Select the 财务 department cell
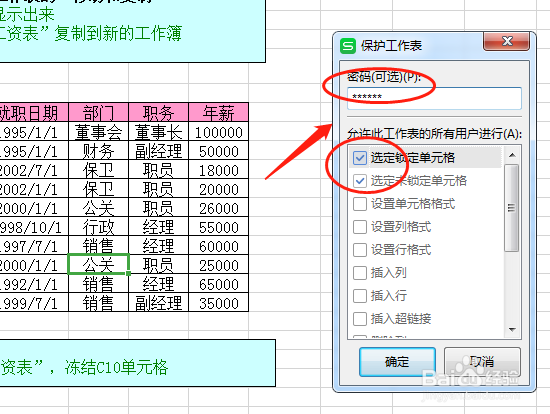Image resolution: width=550 pixels, height=414 pixels. pos(99,151)
